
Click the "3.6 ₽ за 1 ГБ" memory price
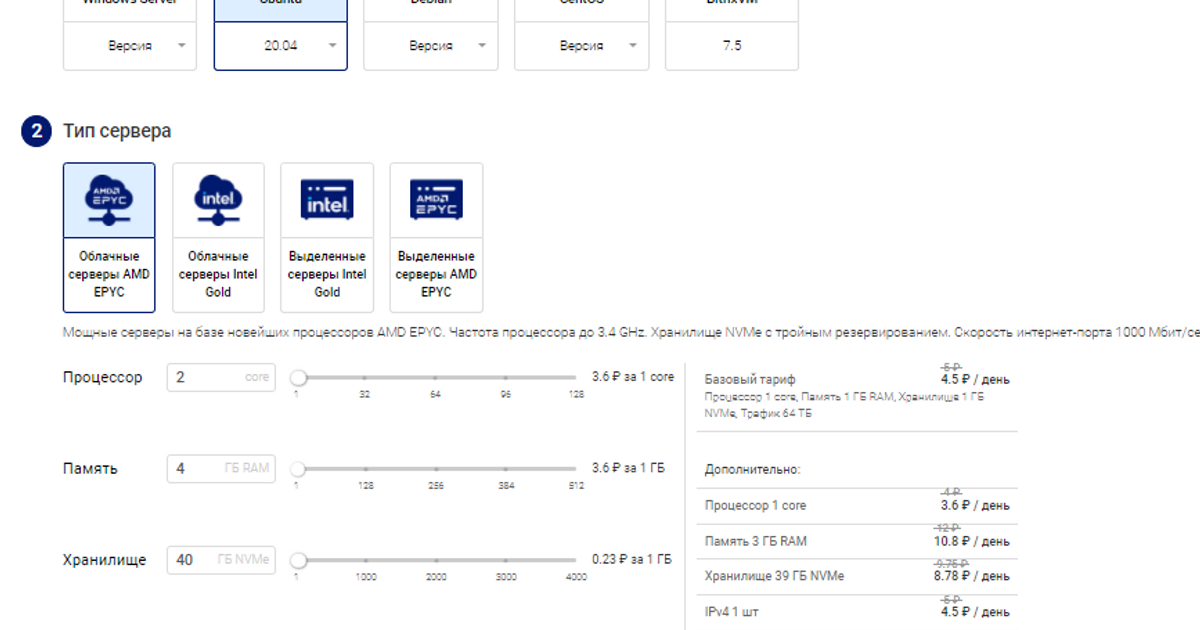coord(628,467)
